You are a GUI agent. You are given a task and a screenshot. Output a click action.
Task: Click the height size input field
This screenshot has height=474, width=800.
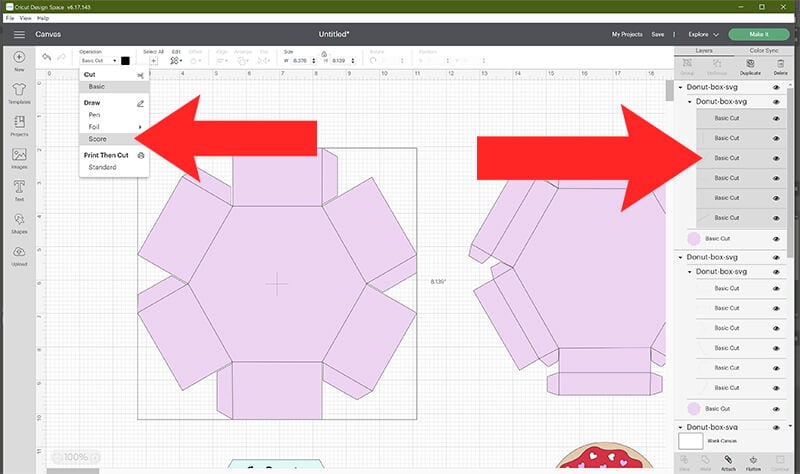point(340,60)
